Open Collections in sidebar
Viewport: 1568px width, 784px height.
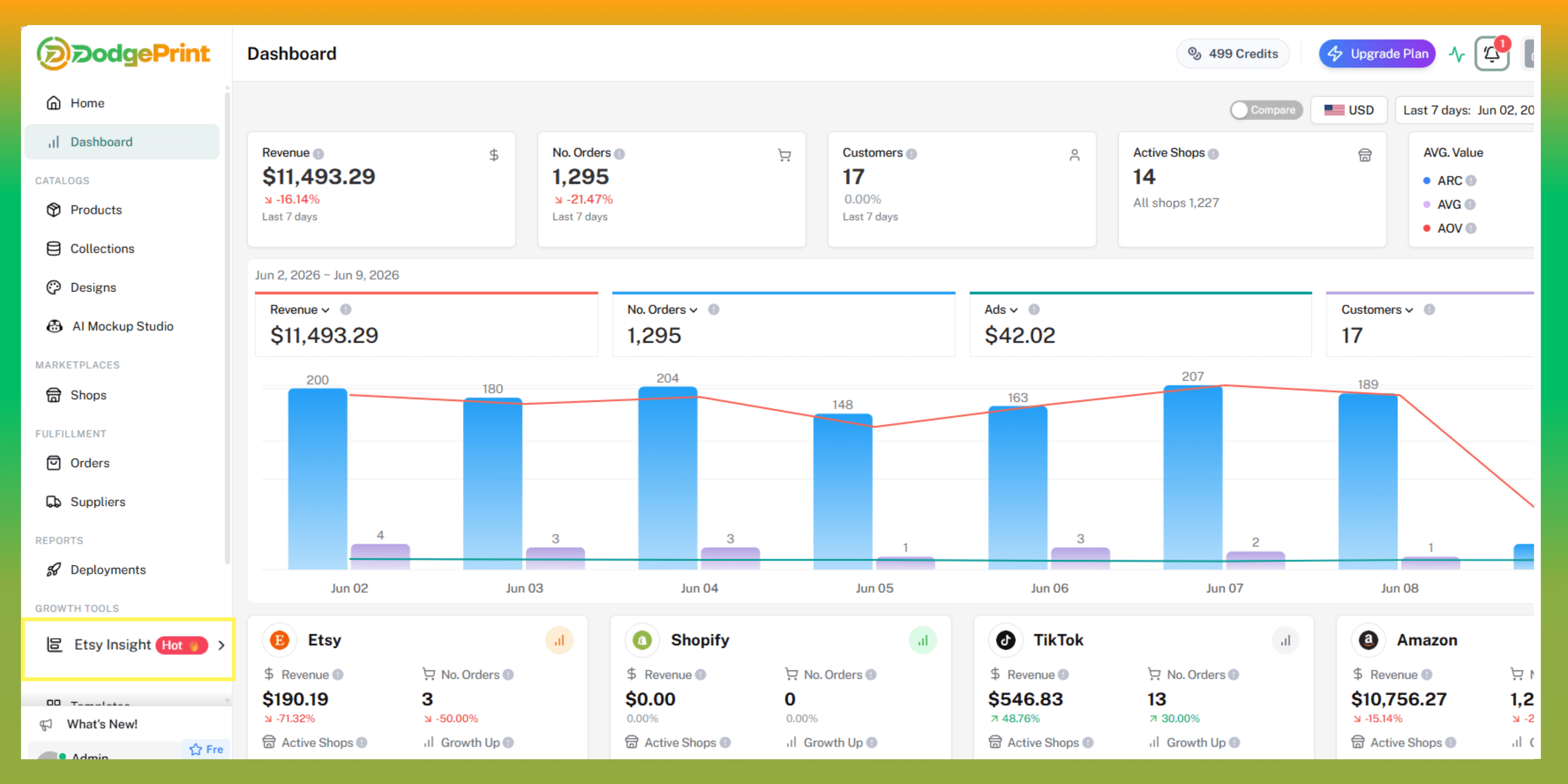(122, 249)
